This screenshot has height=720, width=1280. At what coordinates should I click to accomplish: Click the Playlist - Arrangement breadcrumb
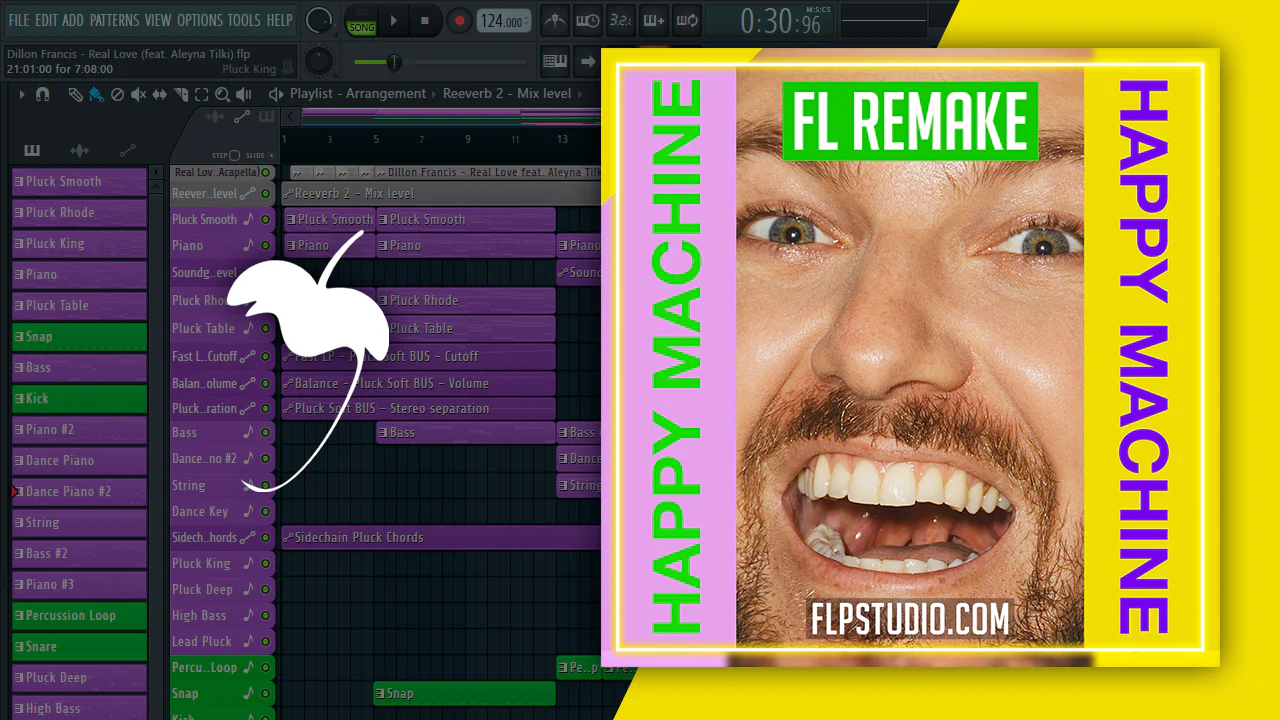coord(358,94)
